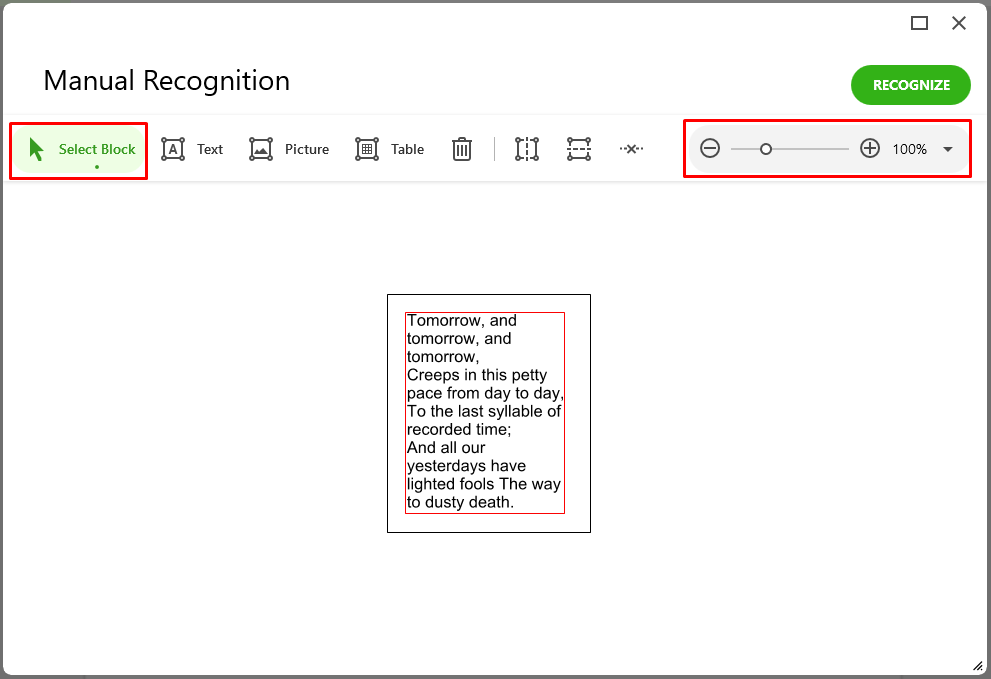Zoom in with the plus icon
991x679 pixels.
[x=870, y=149]
